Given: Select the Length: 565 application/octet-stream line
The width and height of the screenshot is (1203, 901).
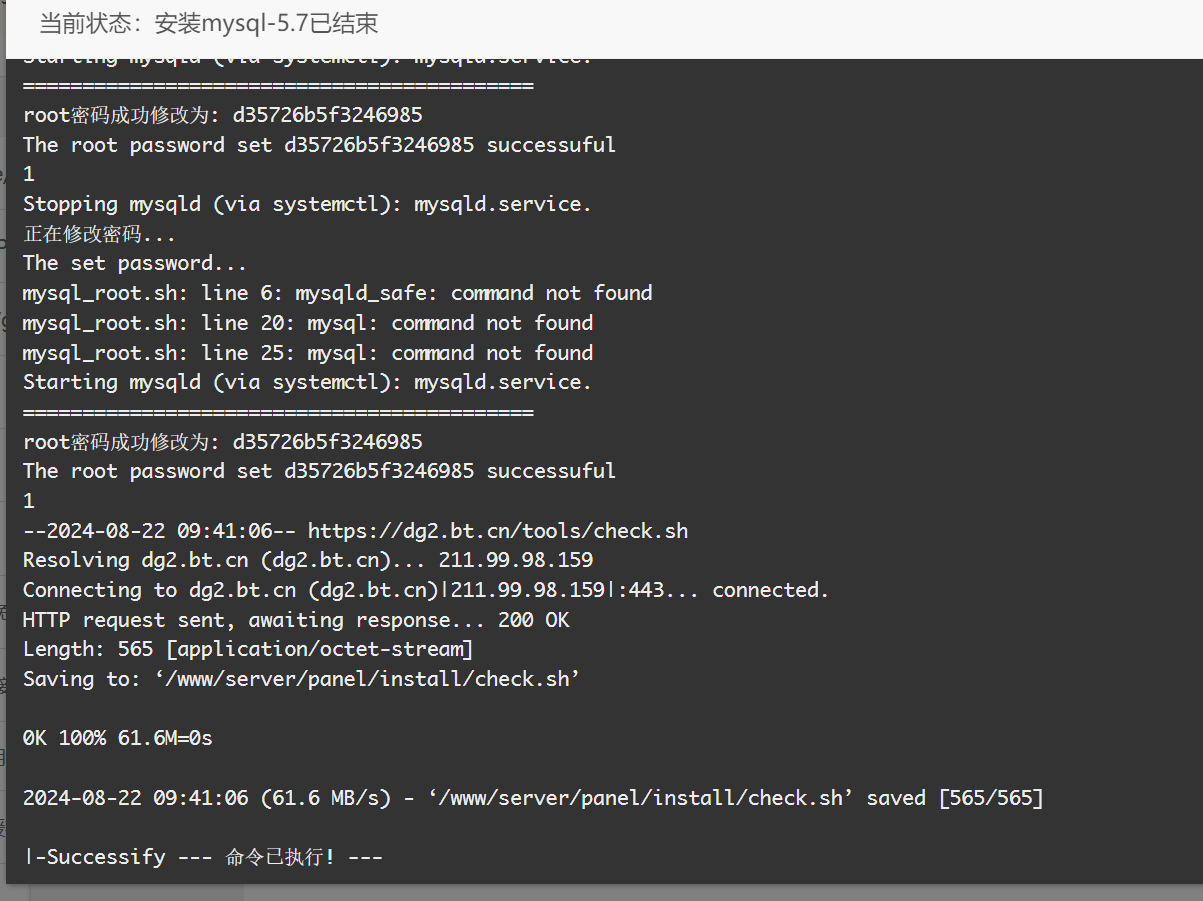Looking at the screenshot, I should tap(248, 650).
